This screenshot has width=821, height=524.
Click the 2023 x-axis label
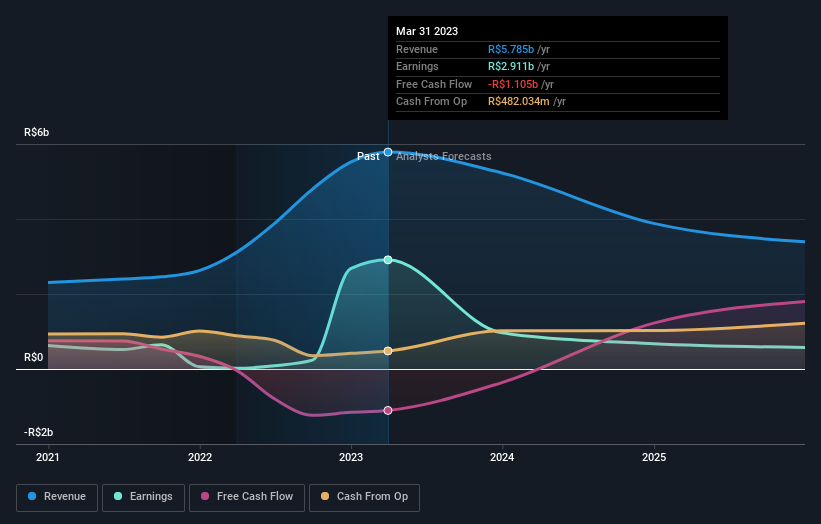click(x=351, y=458)
